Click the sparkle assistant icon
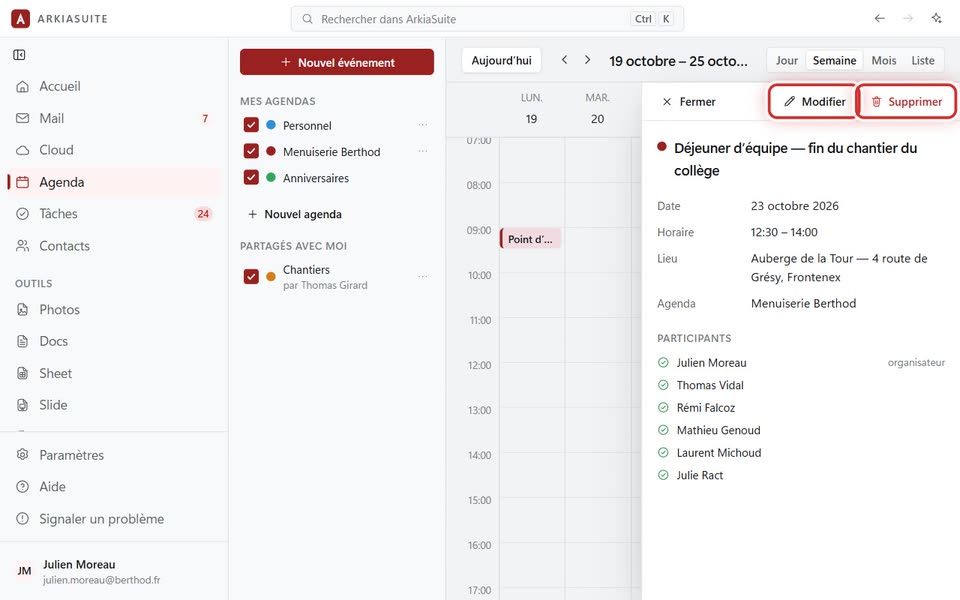960x600 pixels. pos(937,18)
